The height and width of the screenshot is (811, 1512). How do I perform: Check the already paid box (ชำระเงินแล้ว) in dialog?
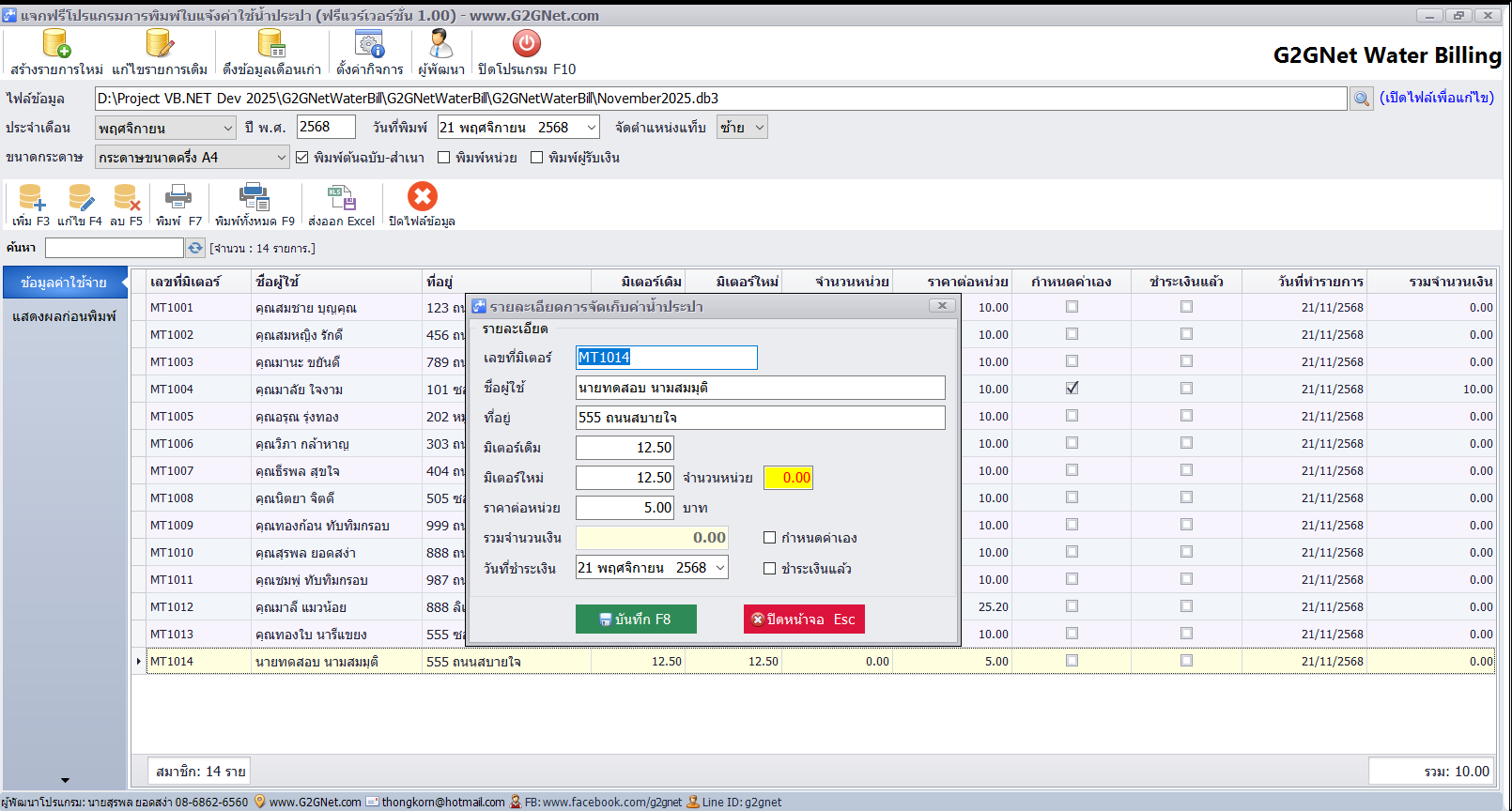[770, 569]
